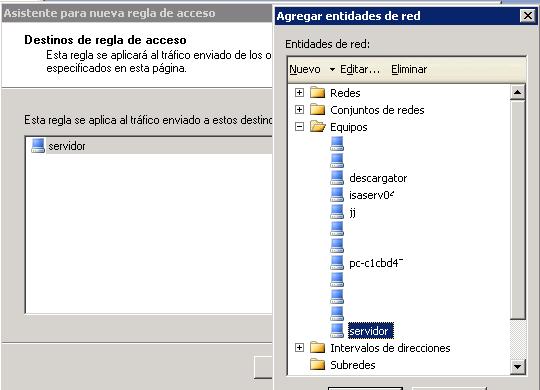
Task: Select the jj computer icon
Action: pyautogui.click(x=337, y=212)
